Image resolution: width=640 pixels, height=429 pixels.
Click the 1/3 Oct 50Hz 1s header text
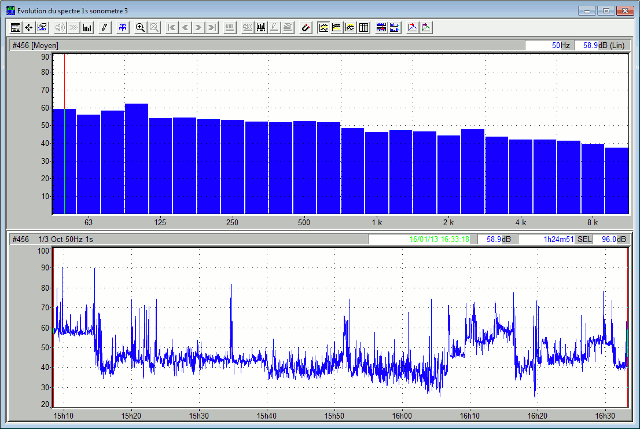click(x=66, y=239)
